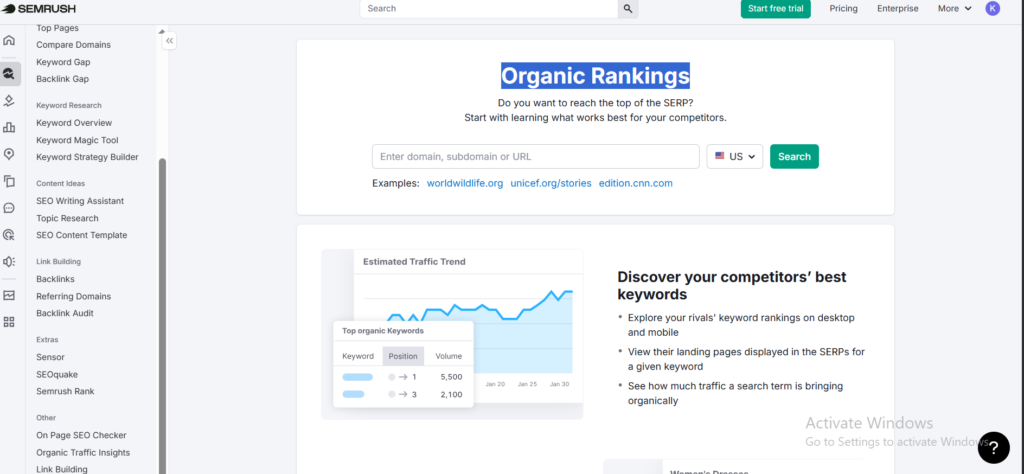The width and height of the screenshot is (1024, 474).
Task: Click the Start free trial button
Action: point(775,9)
